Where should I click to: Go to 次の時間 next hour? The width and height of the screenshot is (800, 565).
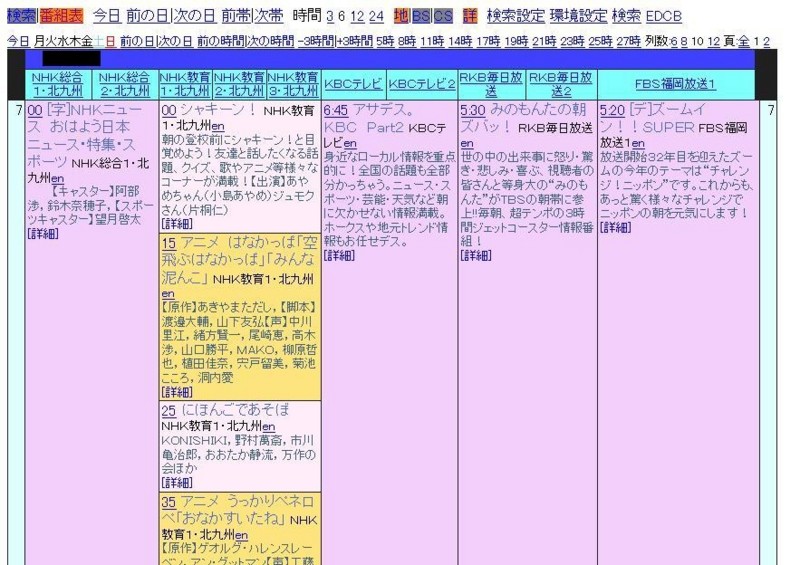click(x=270, y=41)
